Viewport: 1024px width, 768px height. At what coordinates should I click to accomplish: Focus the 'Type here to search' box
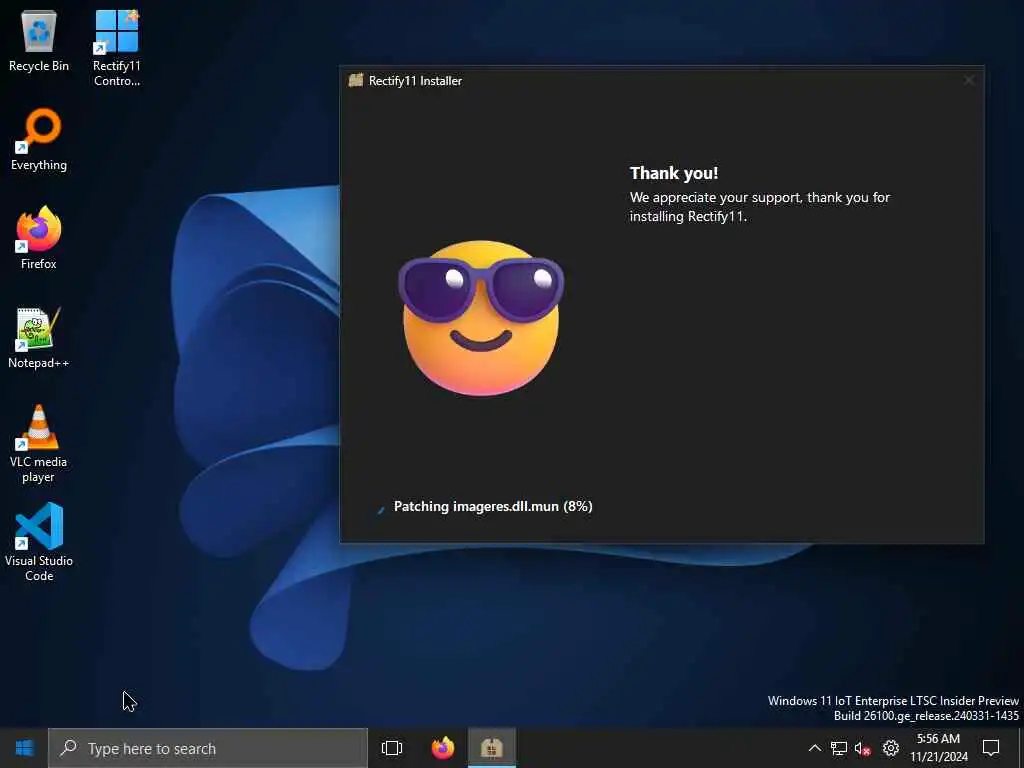208,748
